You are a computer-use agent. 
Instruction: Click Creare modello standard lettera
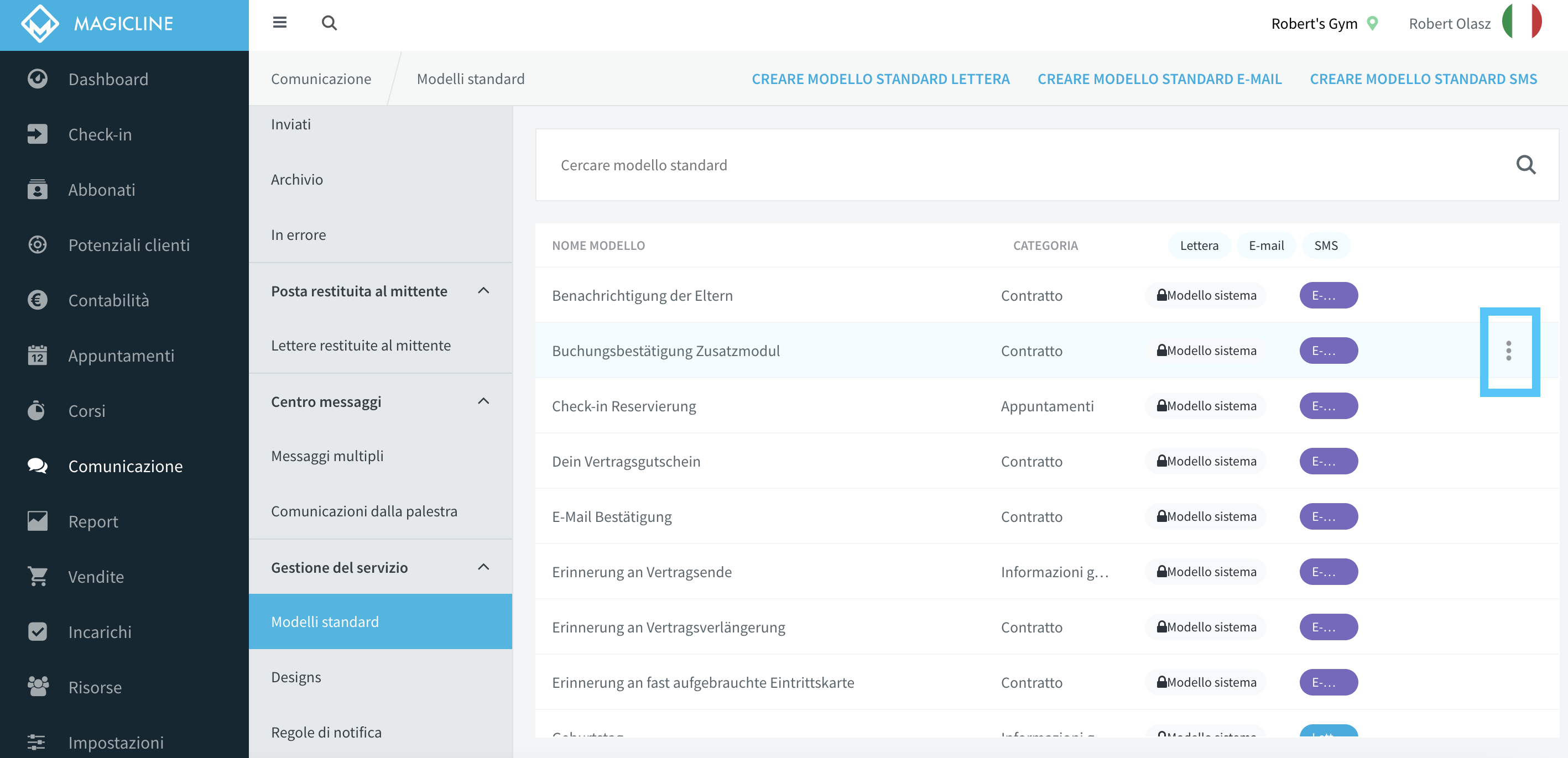click(880, 79)
